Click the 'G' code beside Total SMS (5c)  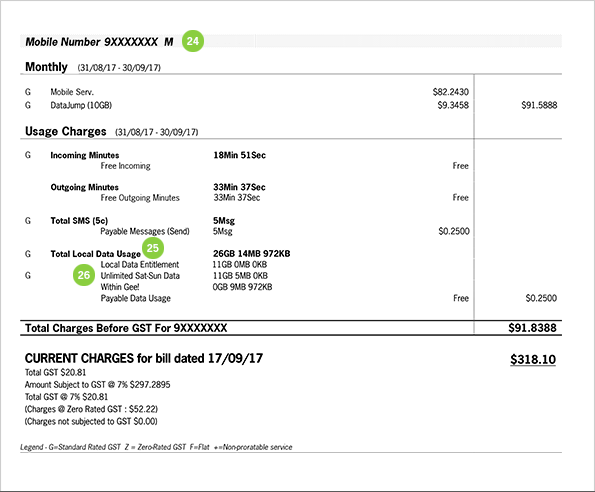[28, 221]
